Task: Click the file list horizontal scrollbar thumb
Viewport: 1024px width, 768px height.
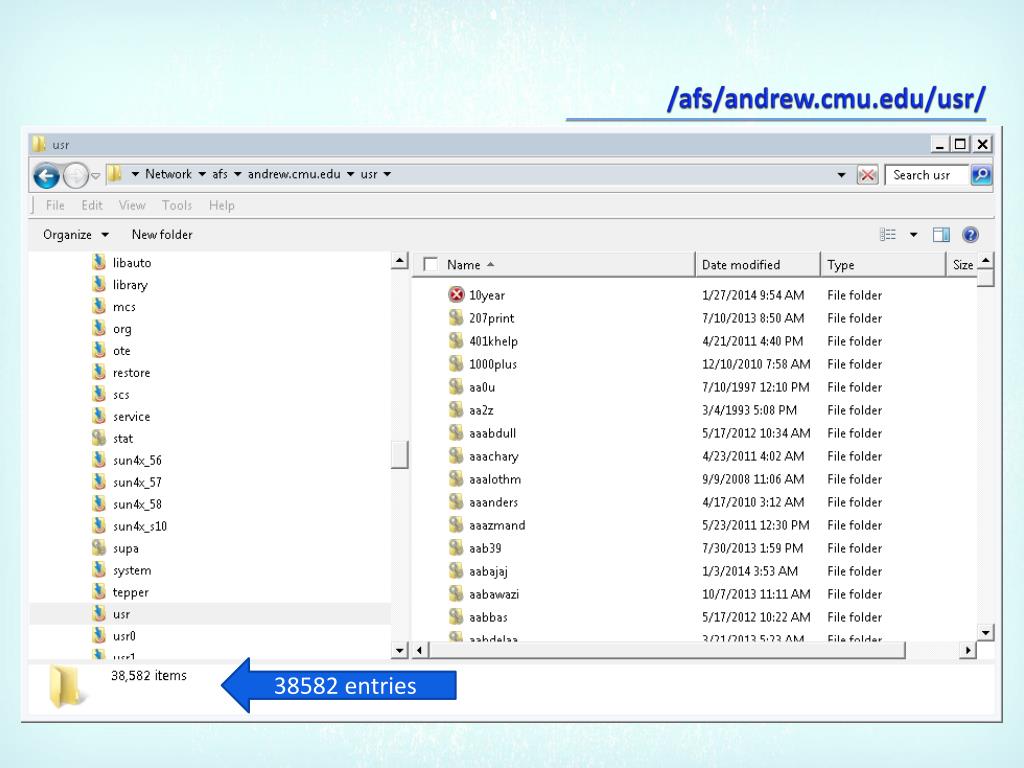Action: [x=667, y=650]
